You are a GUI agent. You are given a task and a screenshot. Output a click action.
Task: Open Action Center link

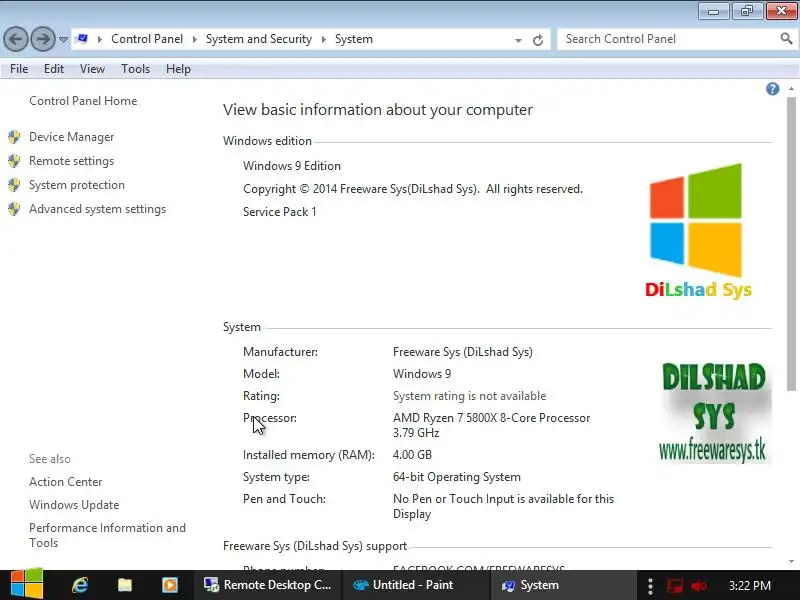tap(65, 482)
